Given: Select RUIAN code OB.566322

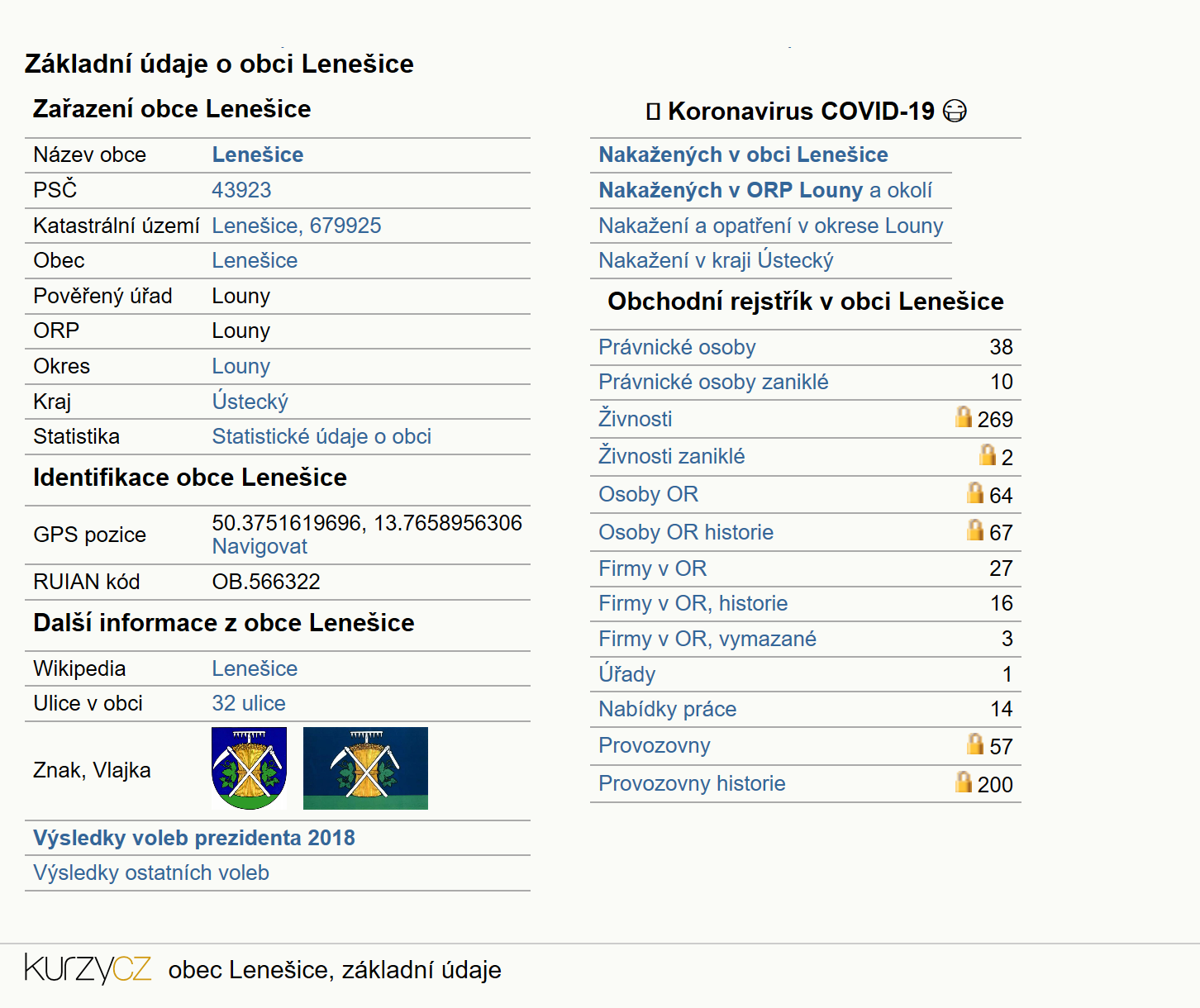Looking at the screenshot, I should click(x=266, y=582).
